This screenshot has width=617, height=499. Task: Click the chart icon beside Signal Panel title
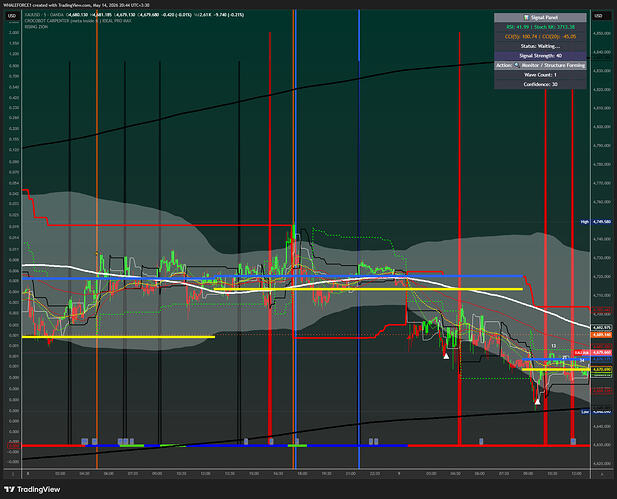[526, 17]
